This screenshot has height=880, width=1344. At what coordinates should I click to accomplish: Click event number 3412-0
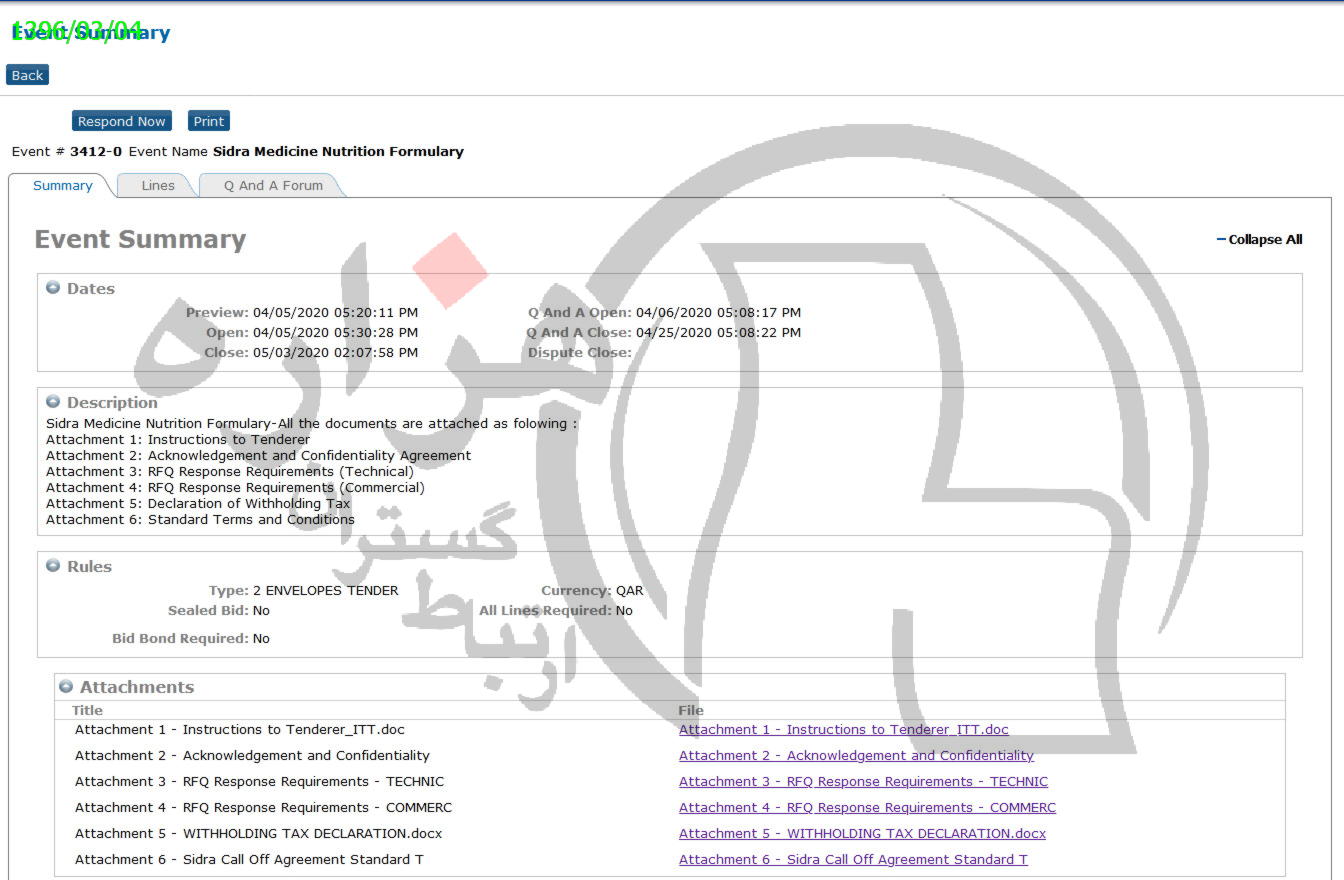[96, 152]
